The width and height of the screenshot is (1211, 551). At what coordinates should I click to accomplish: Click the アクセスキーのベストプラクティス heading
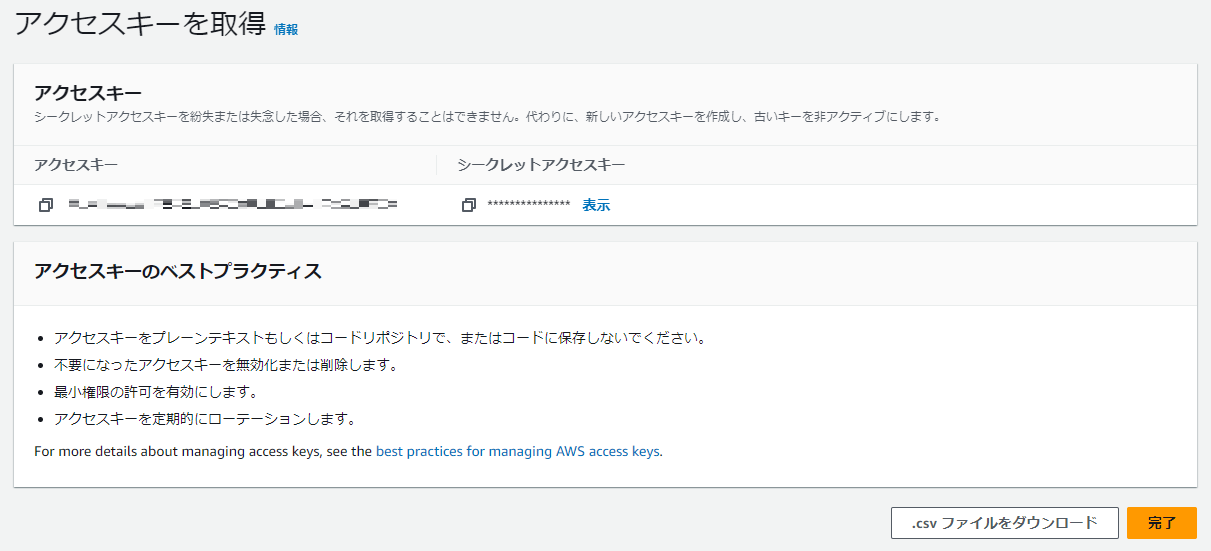[178, 271]
